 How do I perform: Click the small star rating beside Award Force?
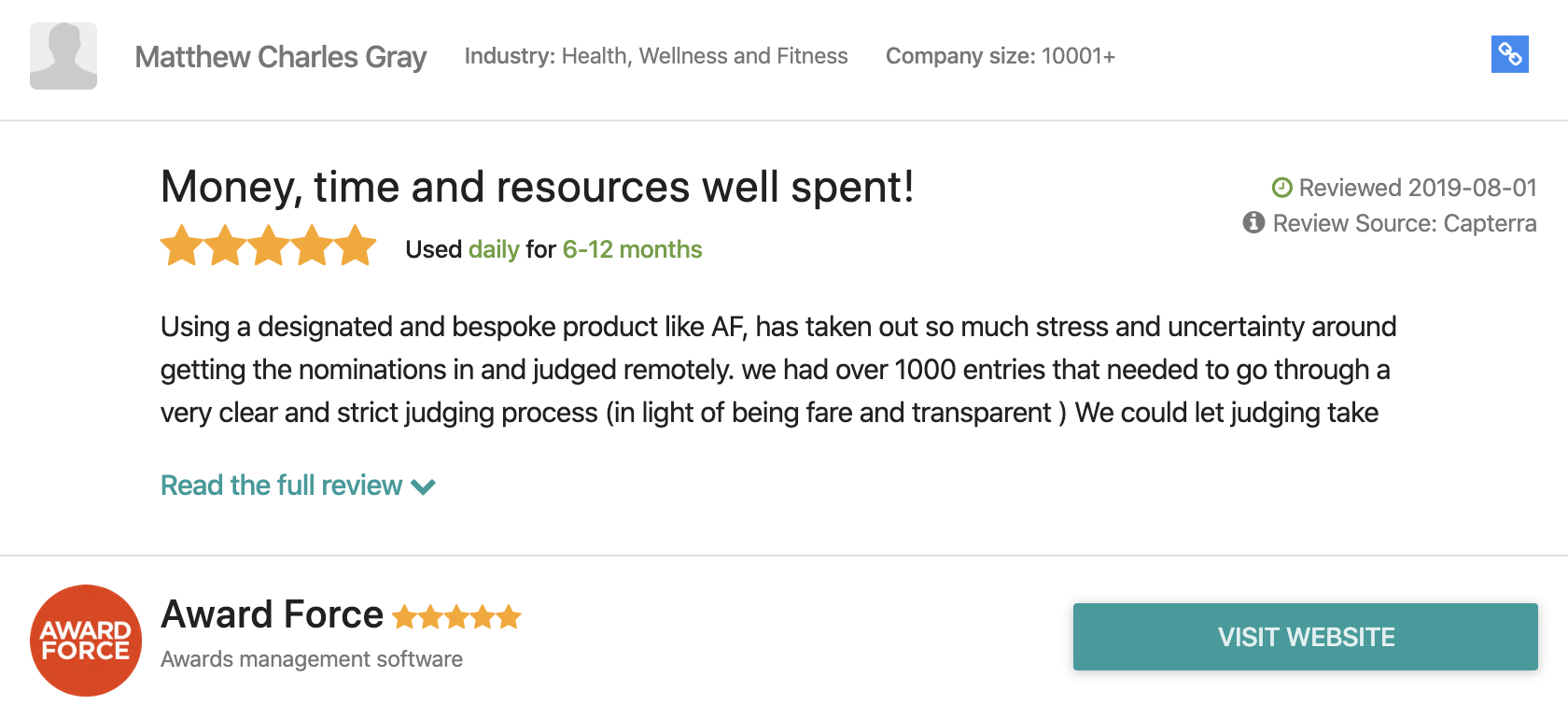(x=456, y=617)
